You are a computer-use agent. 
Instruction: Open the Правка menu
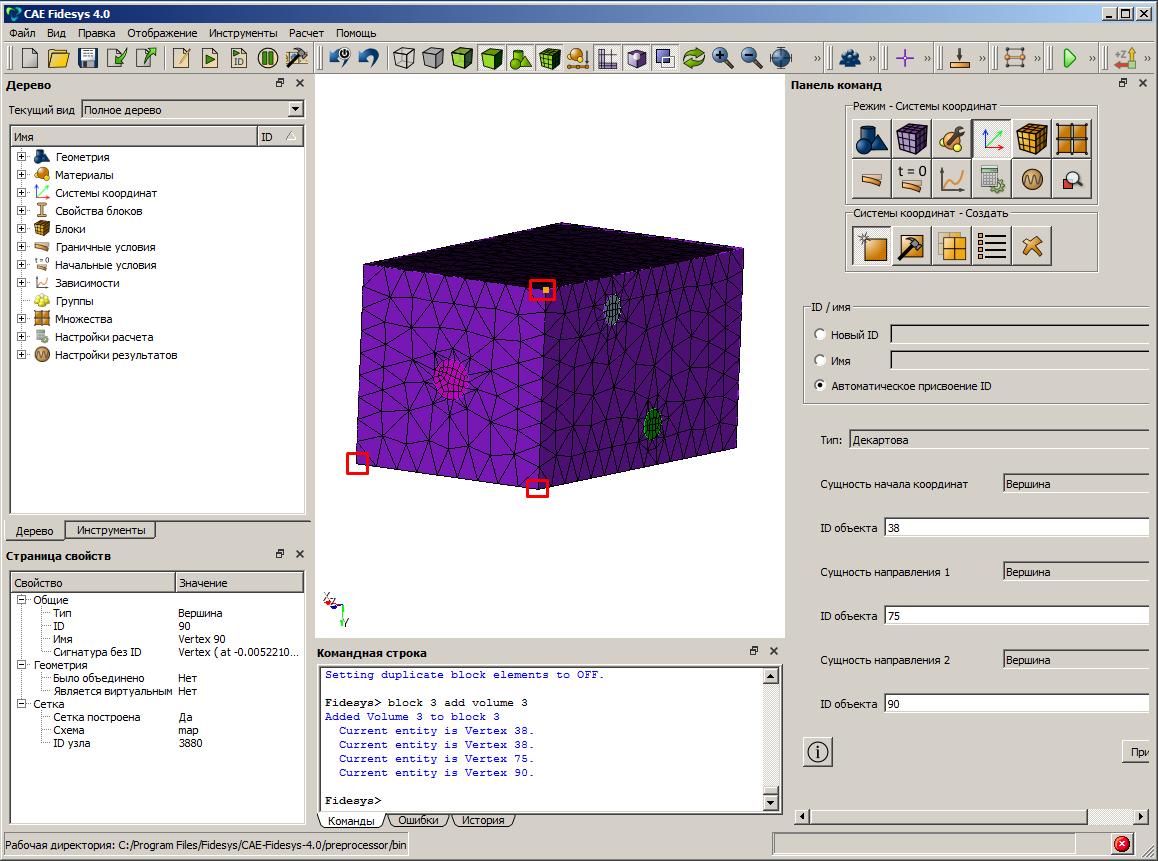pos(97,33)
